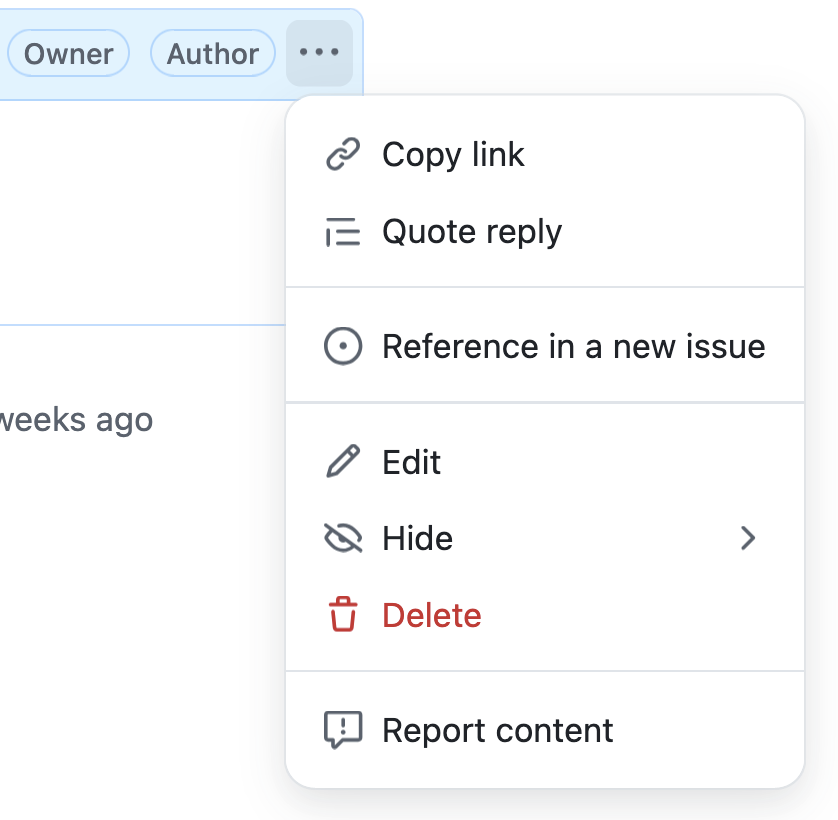
Task: Open the "weeks ago" timestamp link
Action: [x=76, y=419]
